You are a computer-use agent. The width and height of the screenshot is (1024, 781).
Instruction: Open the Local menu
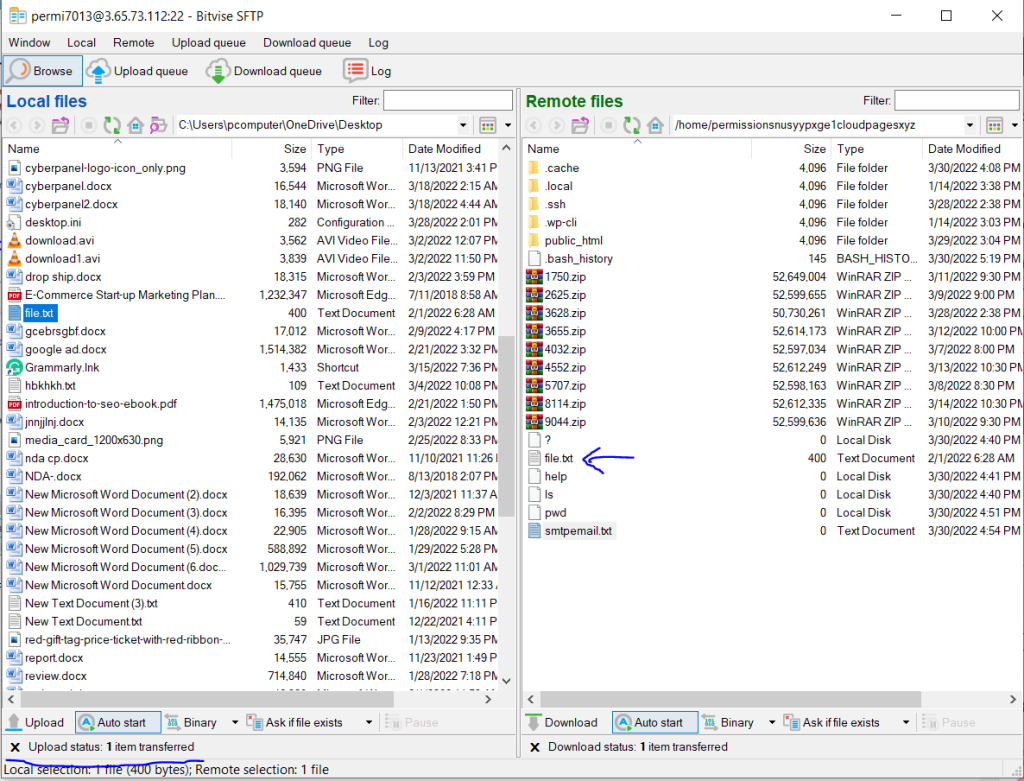pyautogui.click(x=81, y=42)
